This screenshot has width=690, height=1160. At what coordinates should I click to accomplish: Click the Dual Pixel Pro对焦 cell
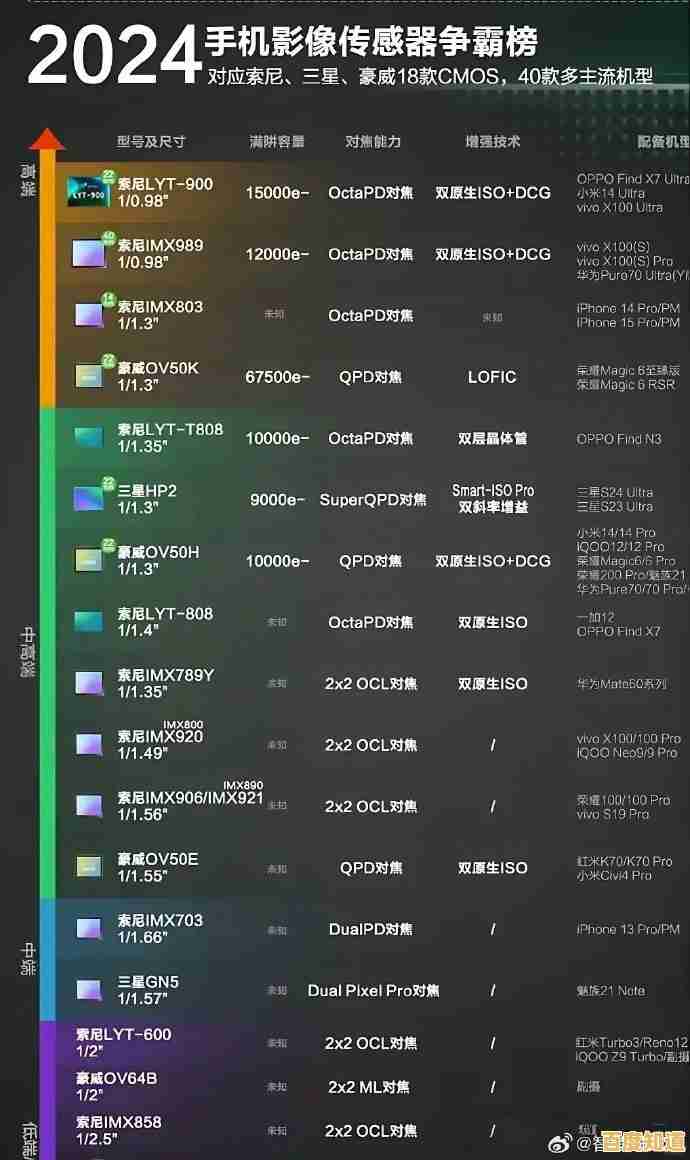(x=373, y=991)
